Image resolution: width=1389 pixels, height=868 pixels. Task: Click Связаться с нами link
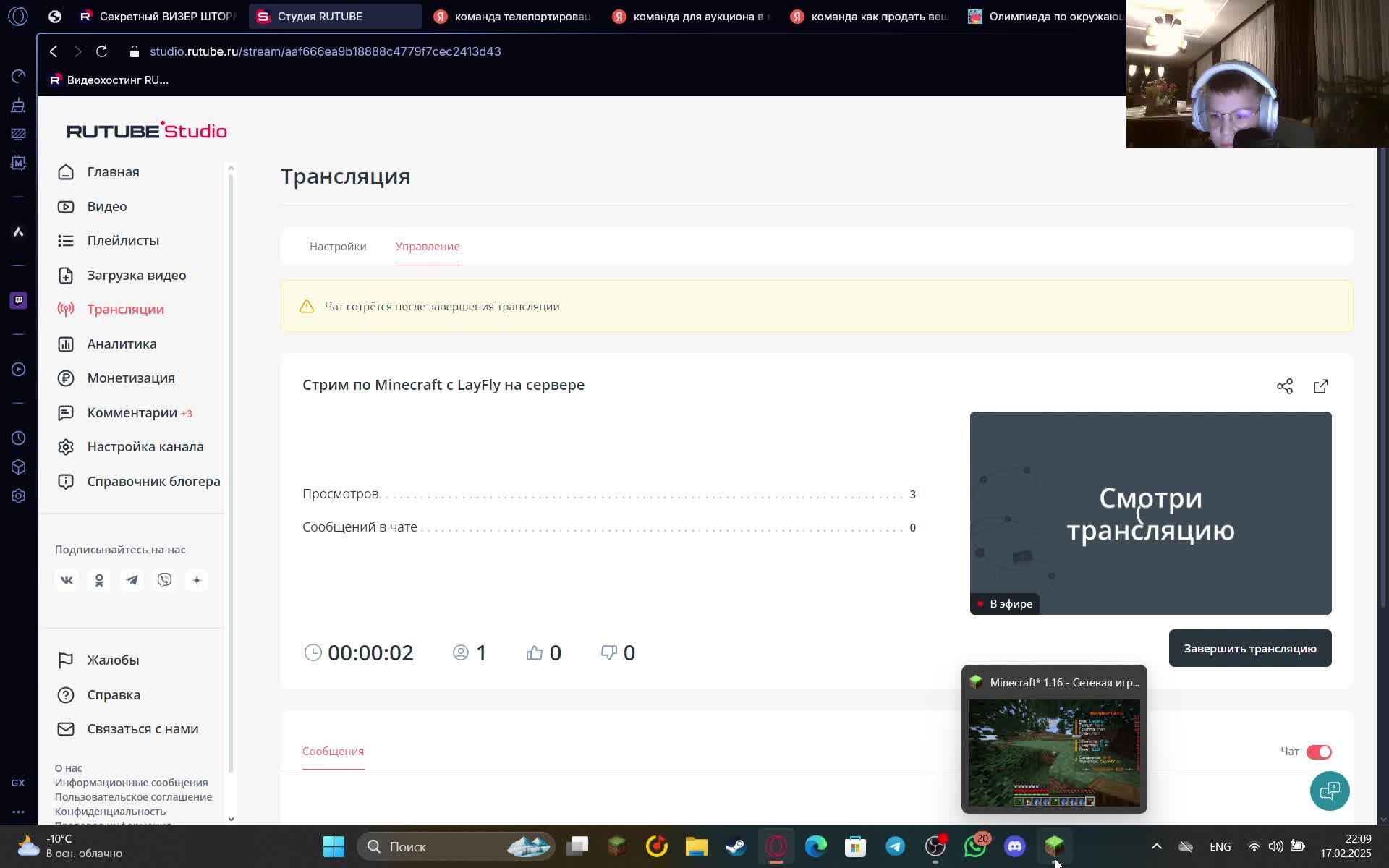(x=143, y=729)
